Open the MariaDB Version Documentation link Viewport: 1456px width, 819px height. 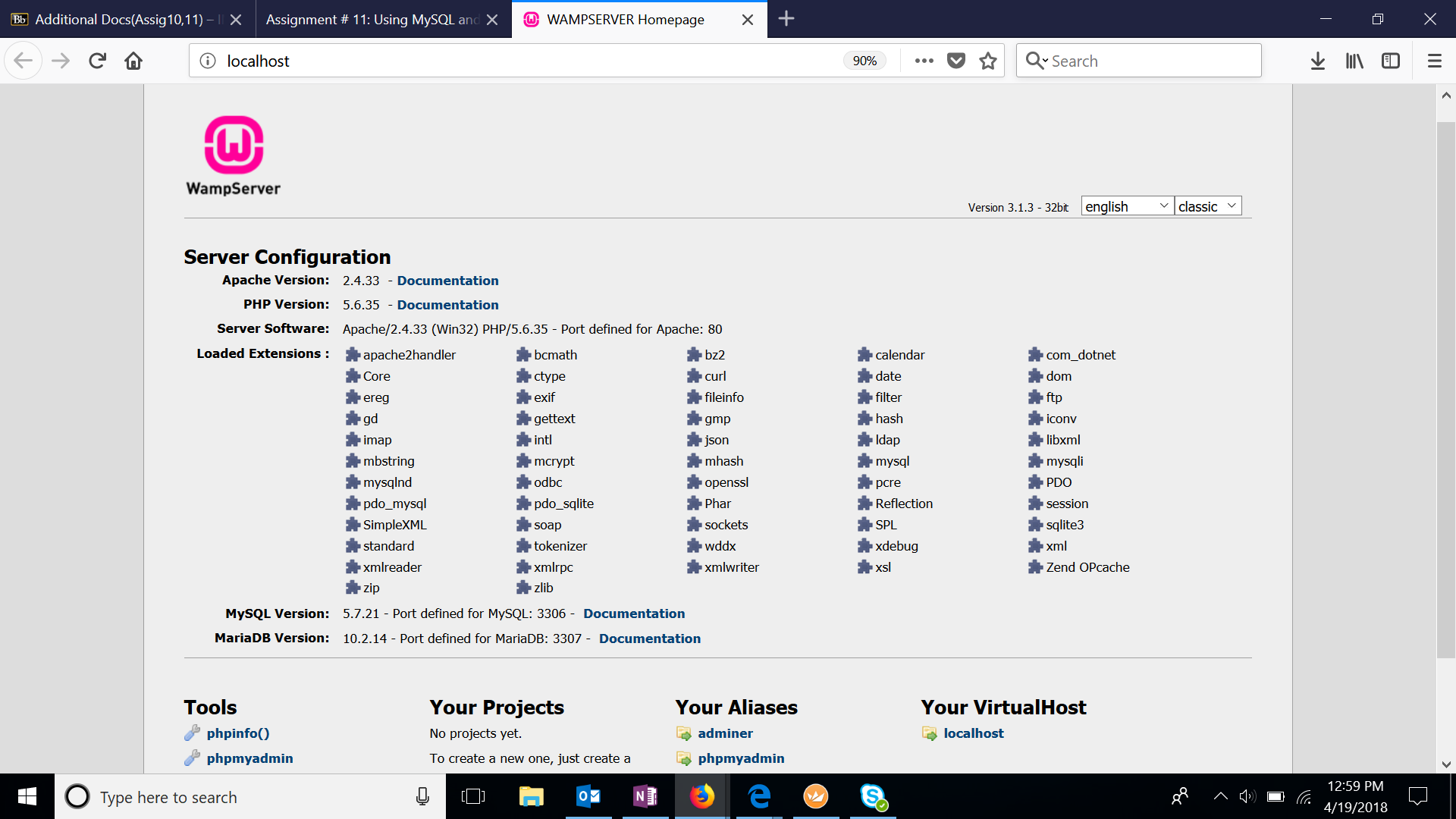pyautogui.click(x=650, y=639)
